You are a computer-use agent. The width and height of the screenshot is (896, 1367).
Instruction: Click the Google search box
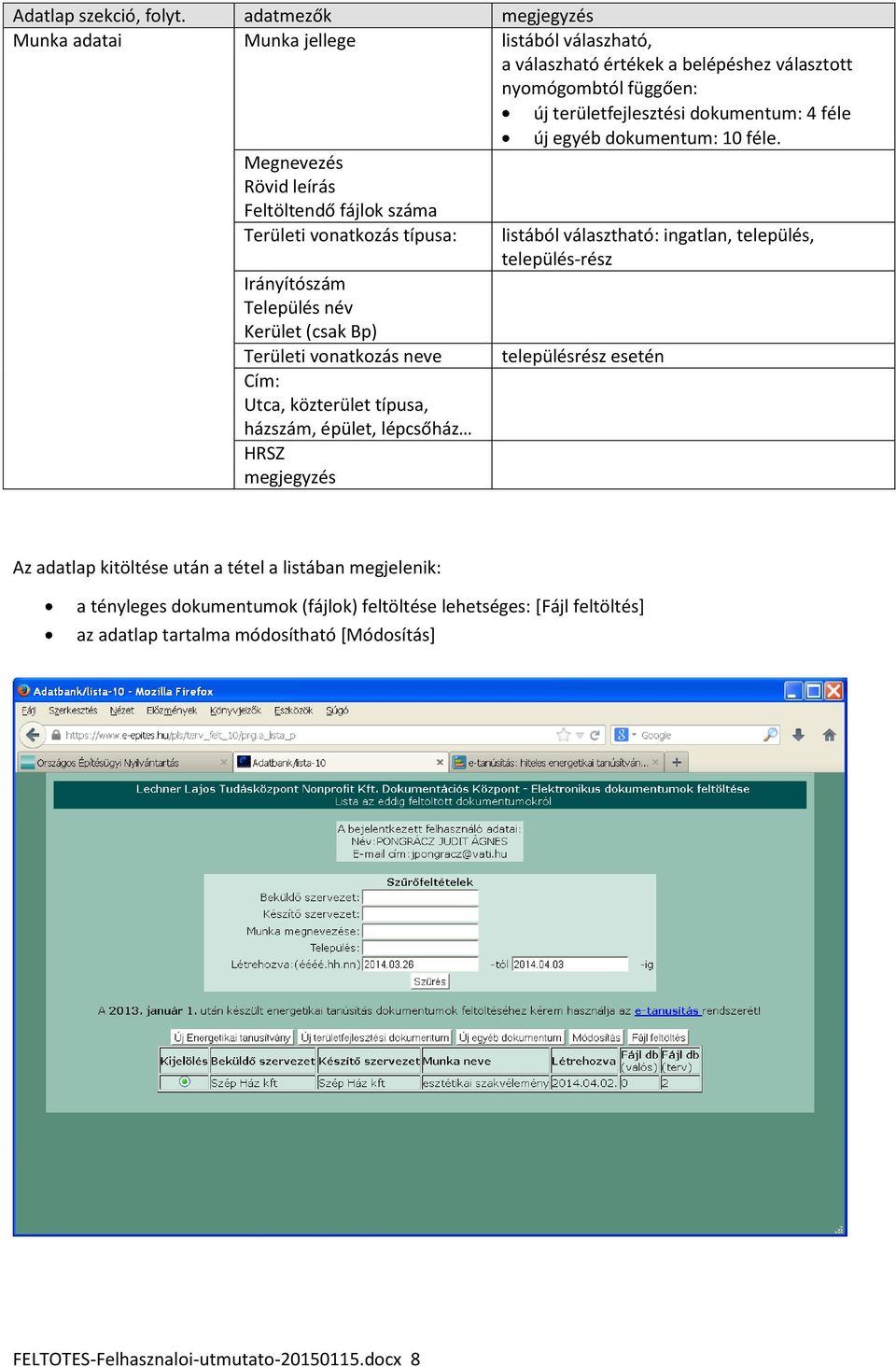point(696,735)
